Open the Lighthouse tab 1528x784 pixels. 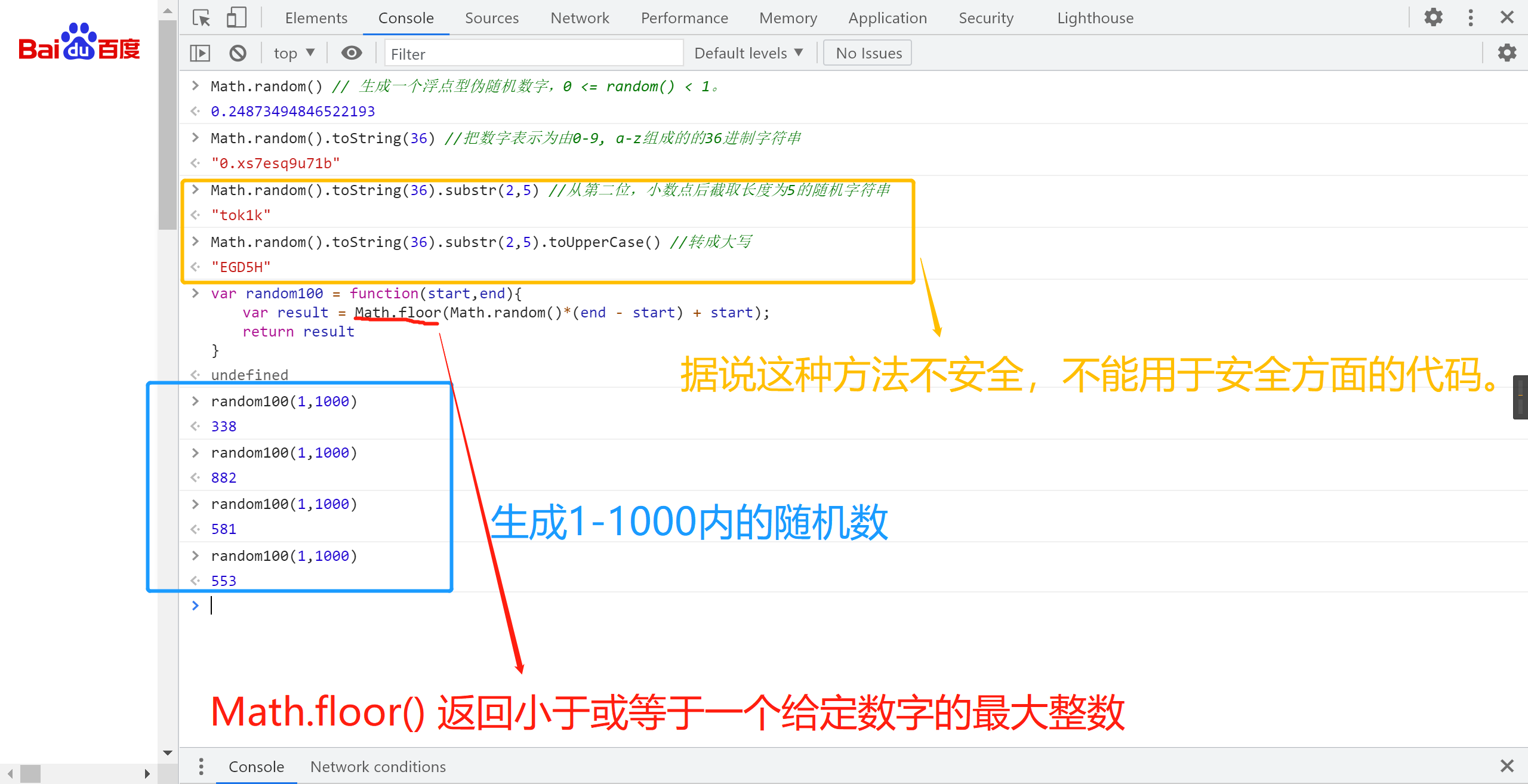click(1095, 18)
